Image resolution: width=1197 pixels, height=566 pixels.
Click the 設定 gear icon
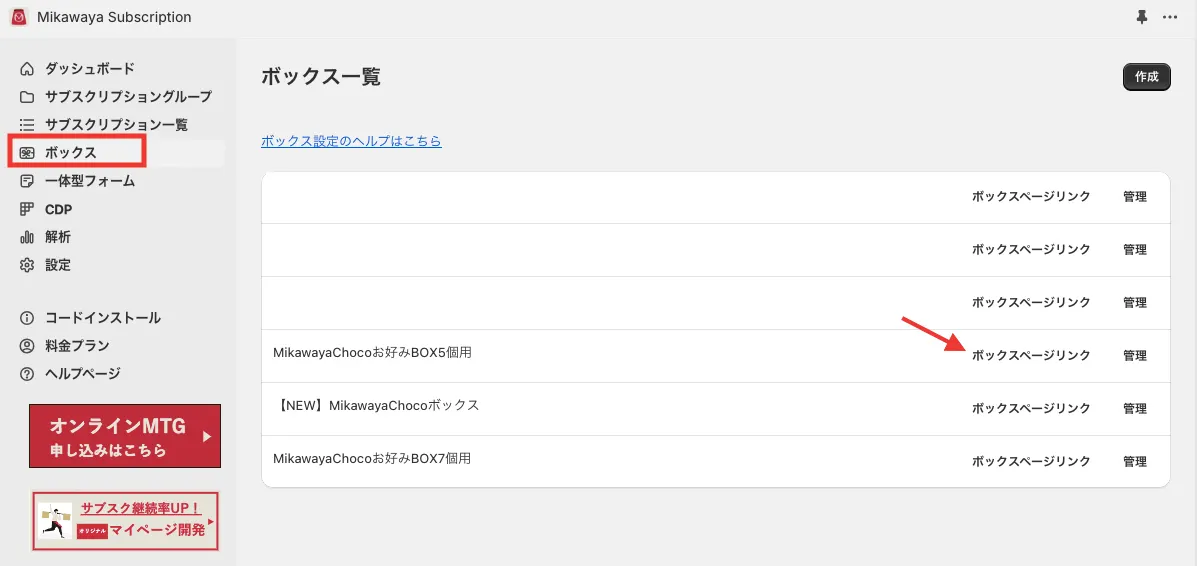[27, 265]
